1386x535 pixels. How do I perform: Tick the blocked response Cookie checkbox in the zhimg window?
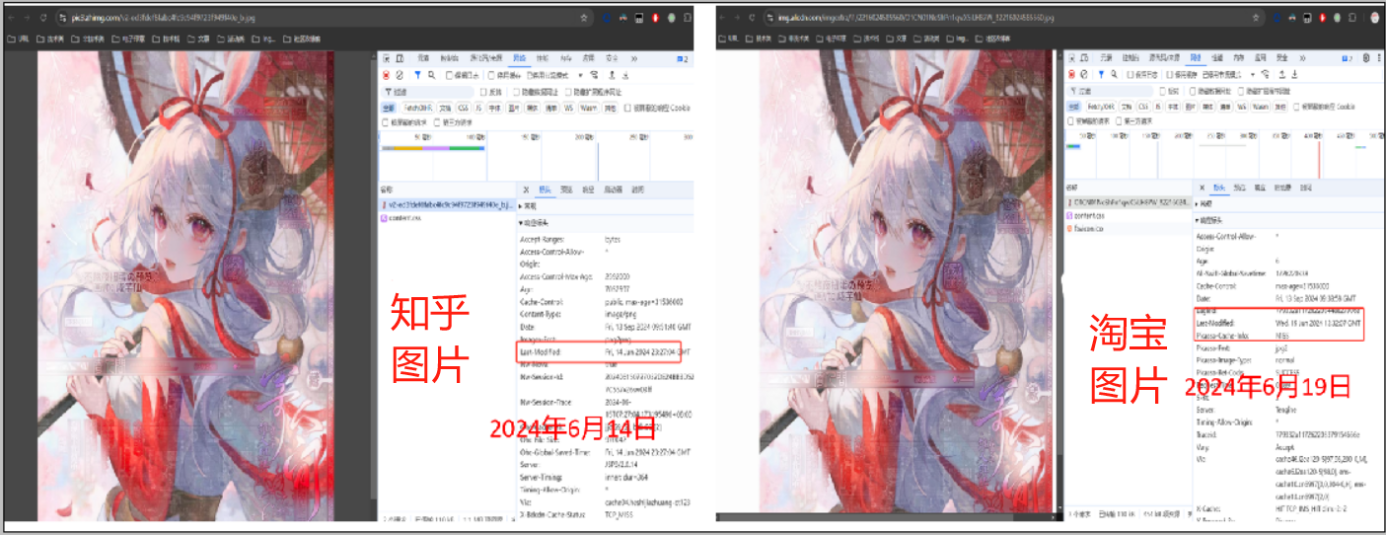point(627,108)
